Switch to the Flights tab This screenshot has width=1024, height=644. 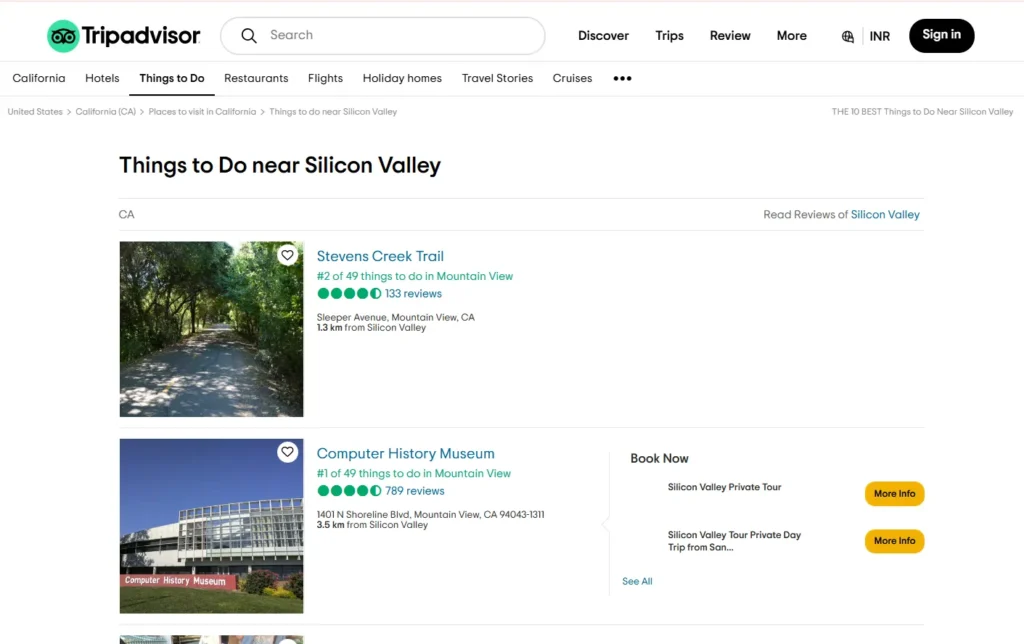coord(325,78)
